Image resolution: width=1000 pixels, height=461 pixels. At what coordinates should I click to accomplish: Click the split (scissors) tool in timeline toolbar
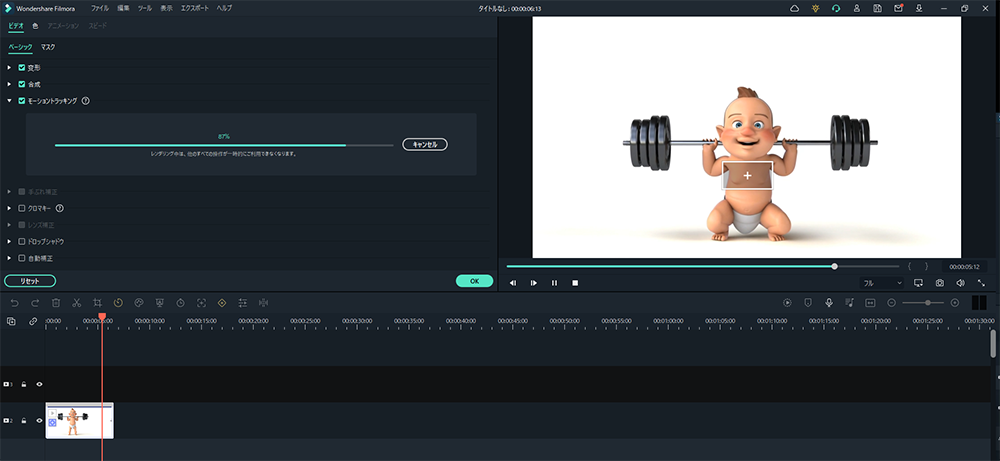[x=76, y=302]
